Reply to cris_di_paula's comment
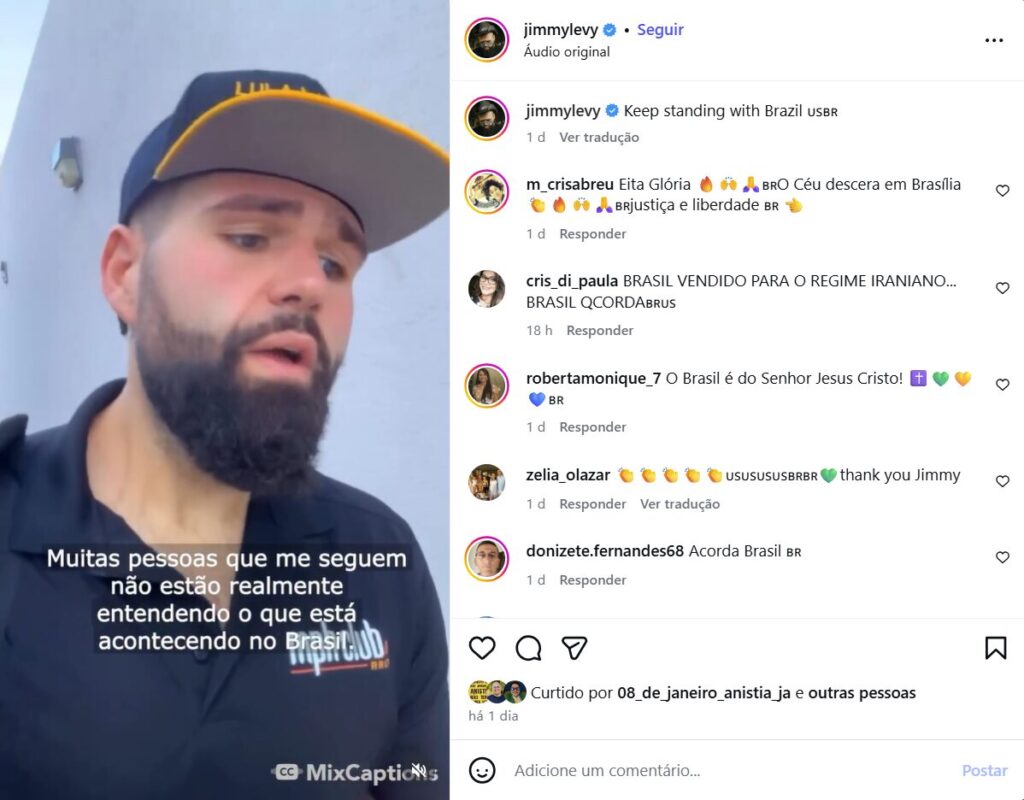Screen dimensions: 1024x800 (600, 330)
